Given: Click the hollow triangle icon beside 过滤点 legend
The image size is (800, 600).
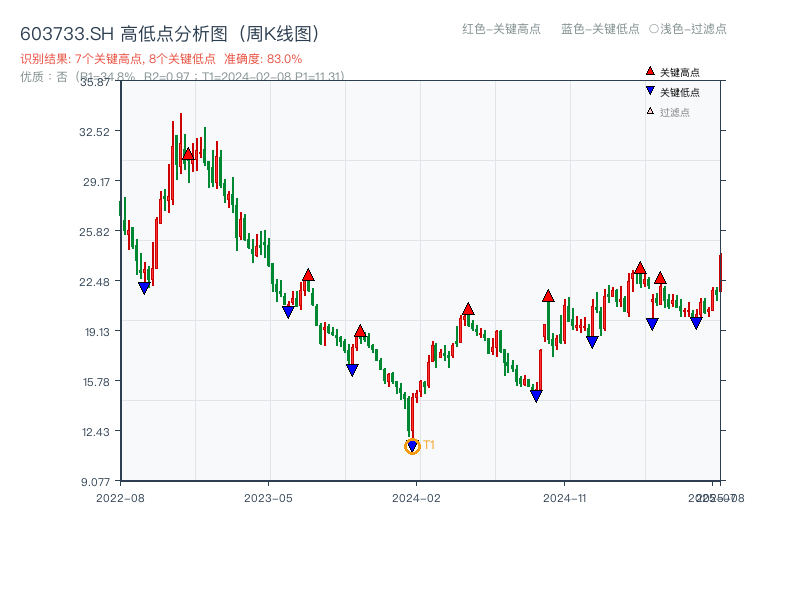Looking at the screenshot, I should click(650, 111).
